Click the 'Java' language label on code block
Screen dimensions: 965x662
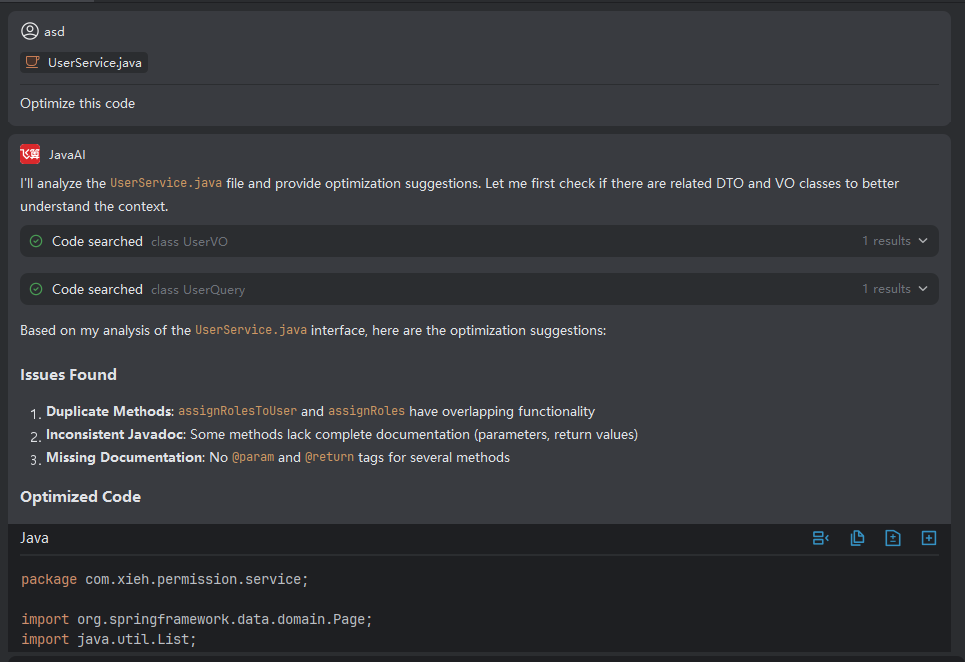(x=35, y=538)
